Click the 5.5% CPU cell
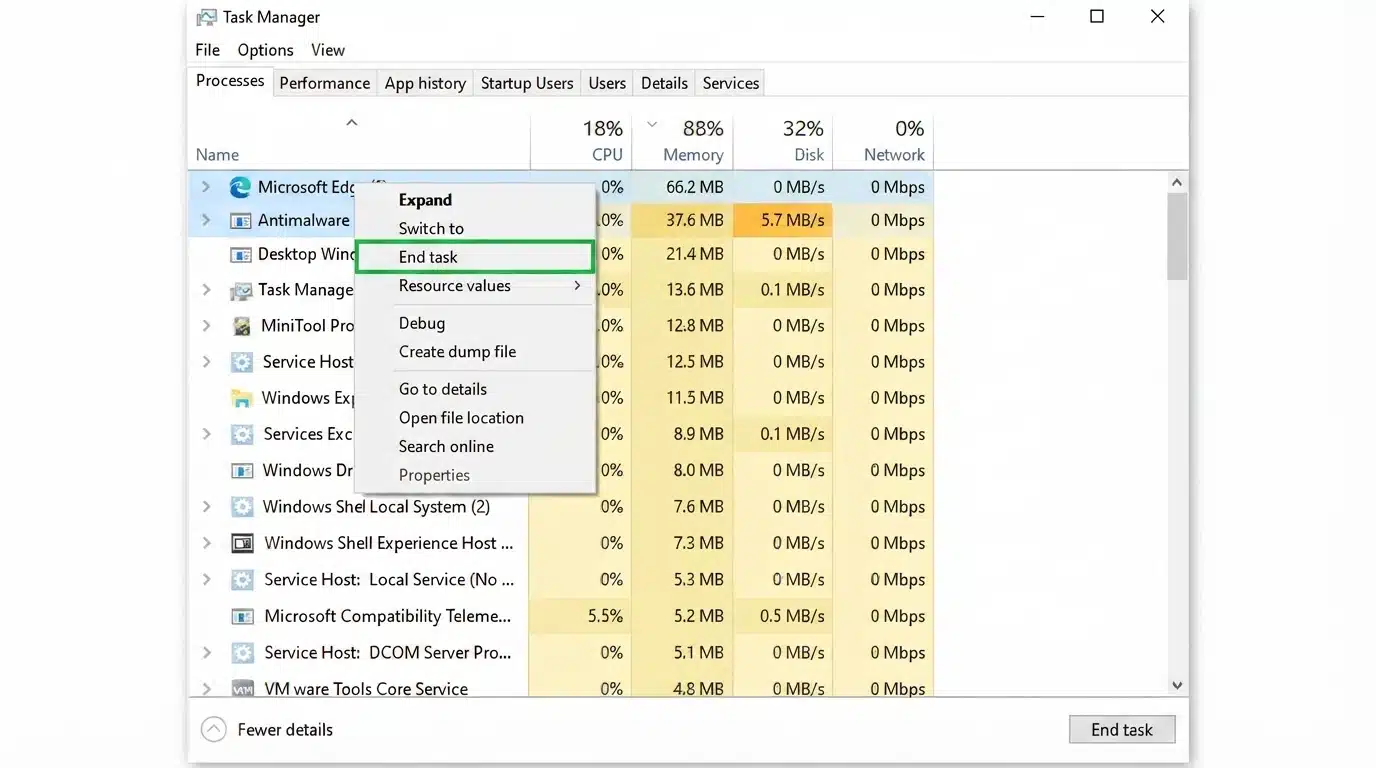The image size is (1376, 768). pyautogui.click(x=581, y=616)
